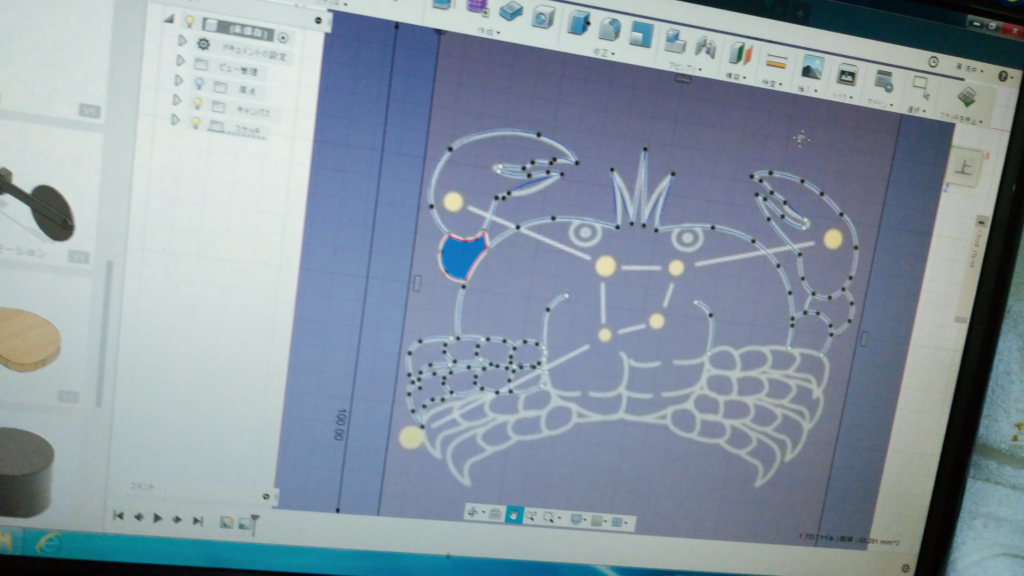Open the アドイン Add-Ins dropdown menu
The height and width of the screenshot is (576, 1024).
pyautogui.click(x=878, y=104)
